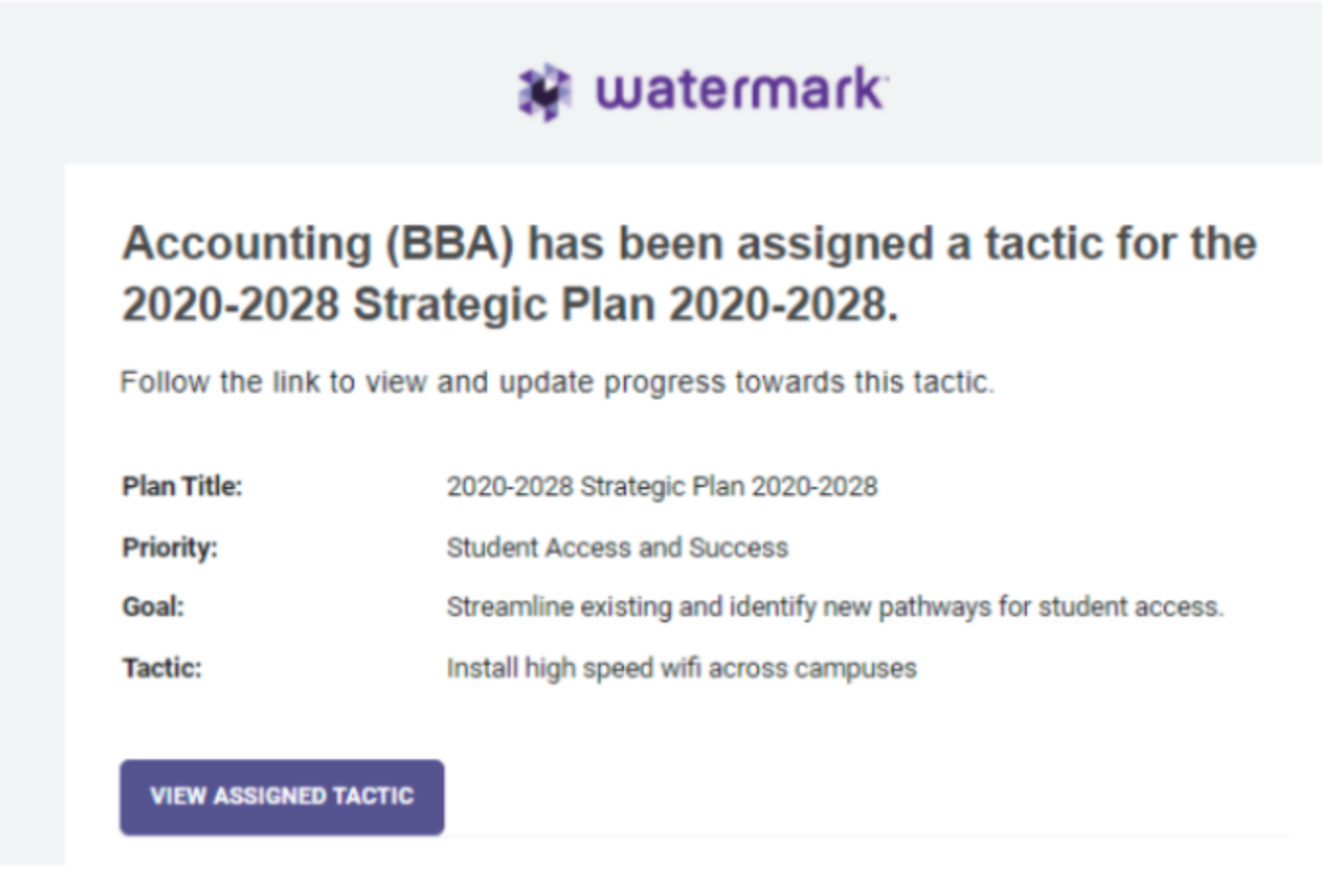Viewport: 1334px width, 896px height.
Task: Click the View Assigned Tactic button
Action: click(x=282, y=797)
